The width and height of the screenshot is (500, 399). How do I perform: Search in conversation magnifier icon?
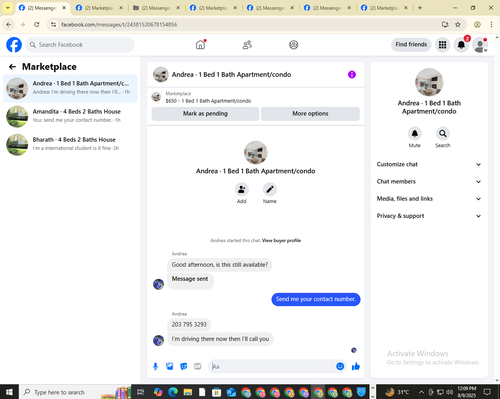click(442, 134)
